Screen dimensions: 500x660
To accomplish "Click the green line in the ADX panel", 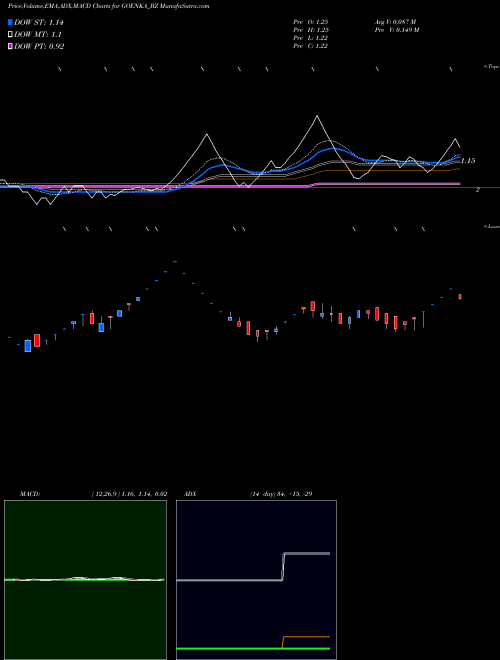I will [x=253, y=649].
